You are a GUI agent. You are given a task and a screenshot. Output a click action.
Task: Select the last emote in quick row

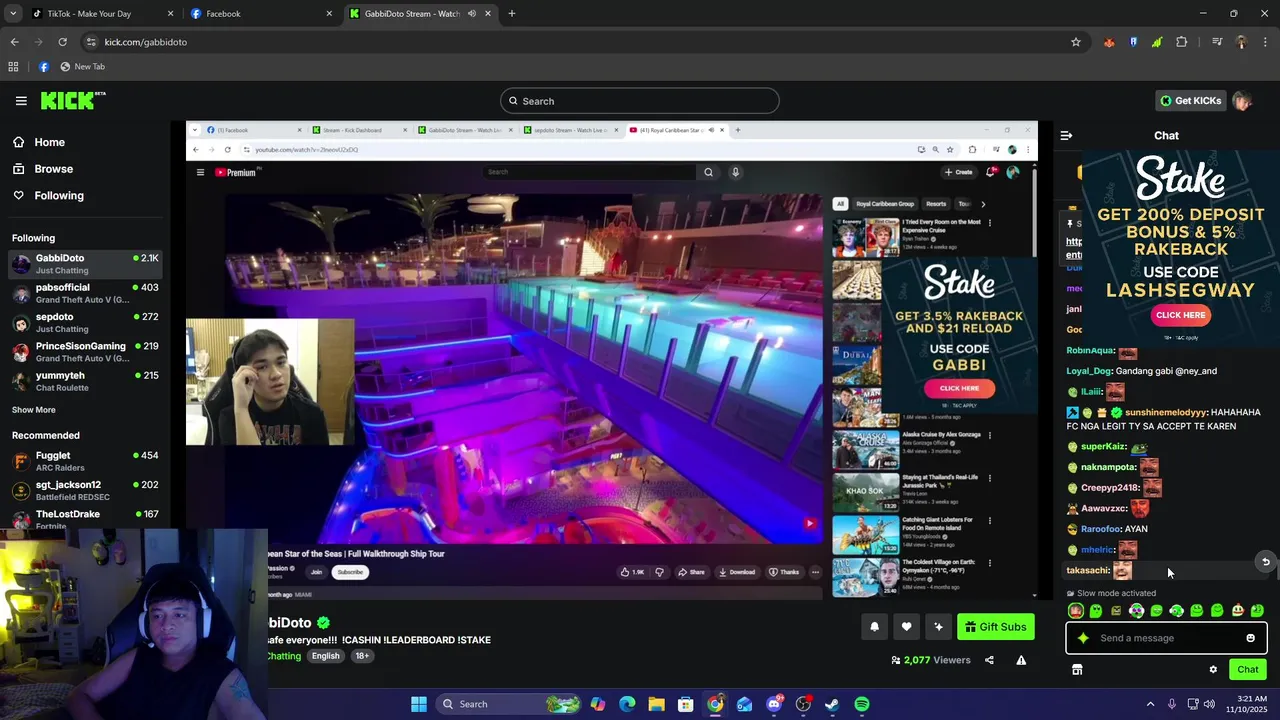(1257, 611)
